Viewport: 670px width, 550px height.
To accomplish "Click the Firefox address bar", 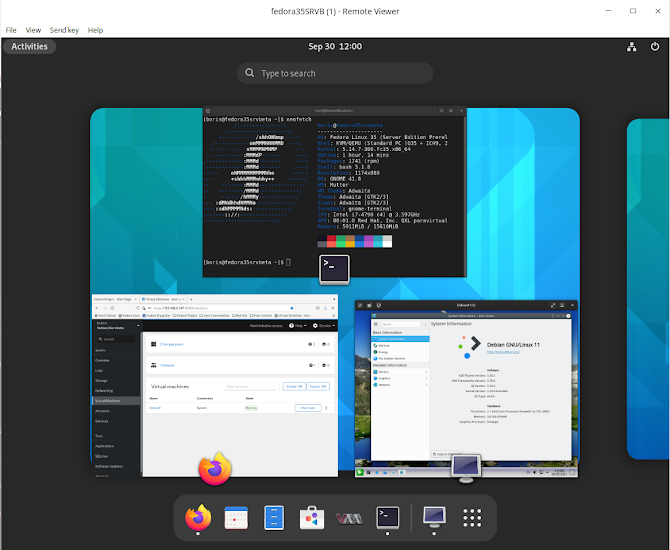I will coord(215,308).
